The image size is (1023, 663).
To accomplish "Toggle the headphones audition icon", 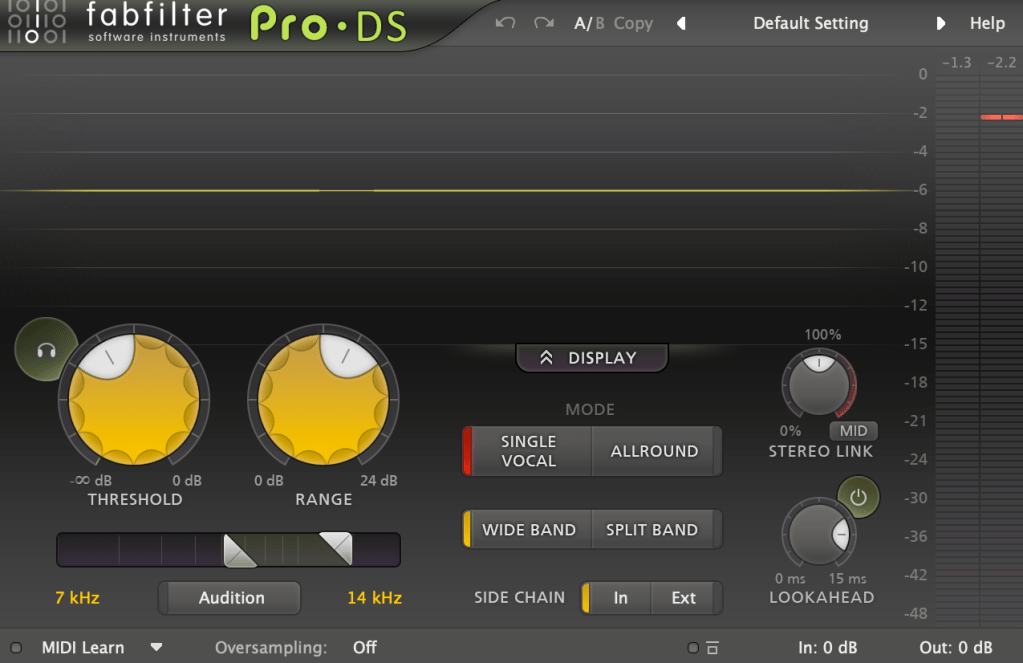I will 45,350.
